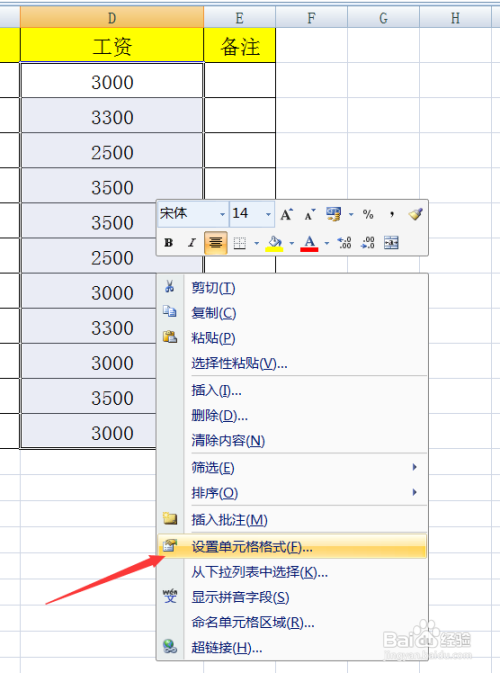Click comment icon beside 插入批注
Viewport: 500px width, 673px height.
click(170, 518)
